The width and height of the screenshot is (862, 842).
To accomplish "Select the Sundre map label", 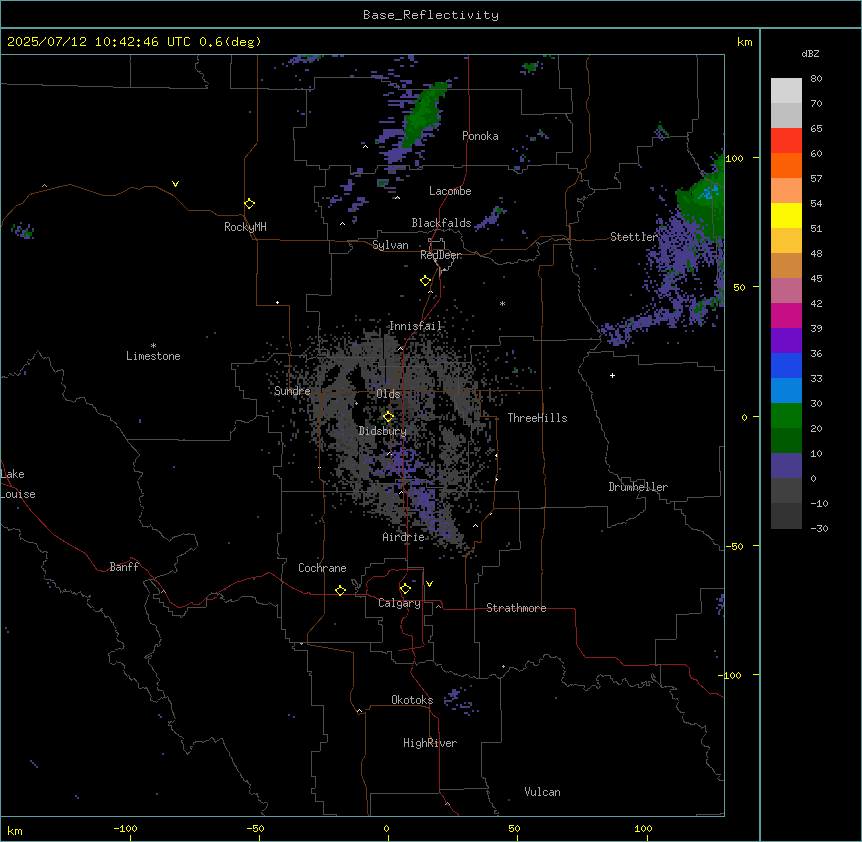I will tap(292, 391).
